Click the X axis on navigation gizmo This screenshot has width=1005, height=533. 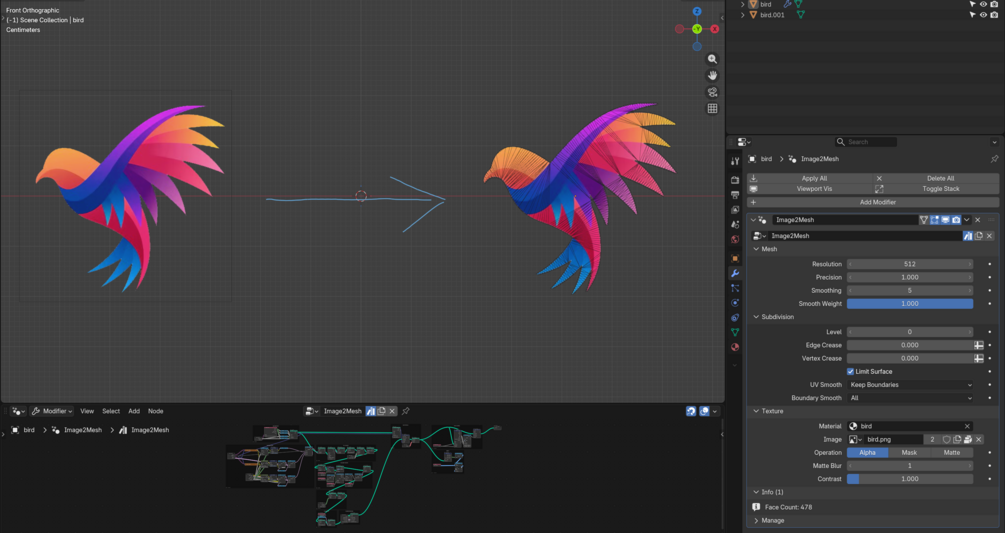(714, 29)
